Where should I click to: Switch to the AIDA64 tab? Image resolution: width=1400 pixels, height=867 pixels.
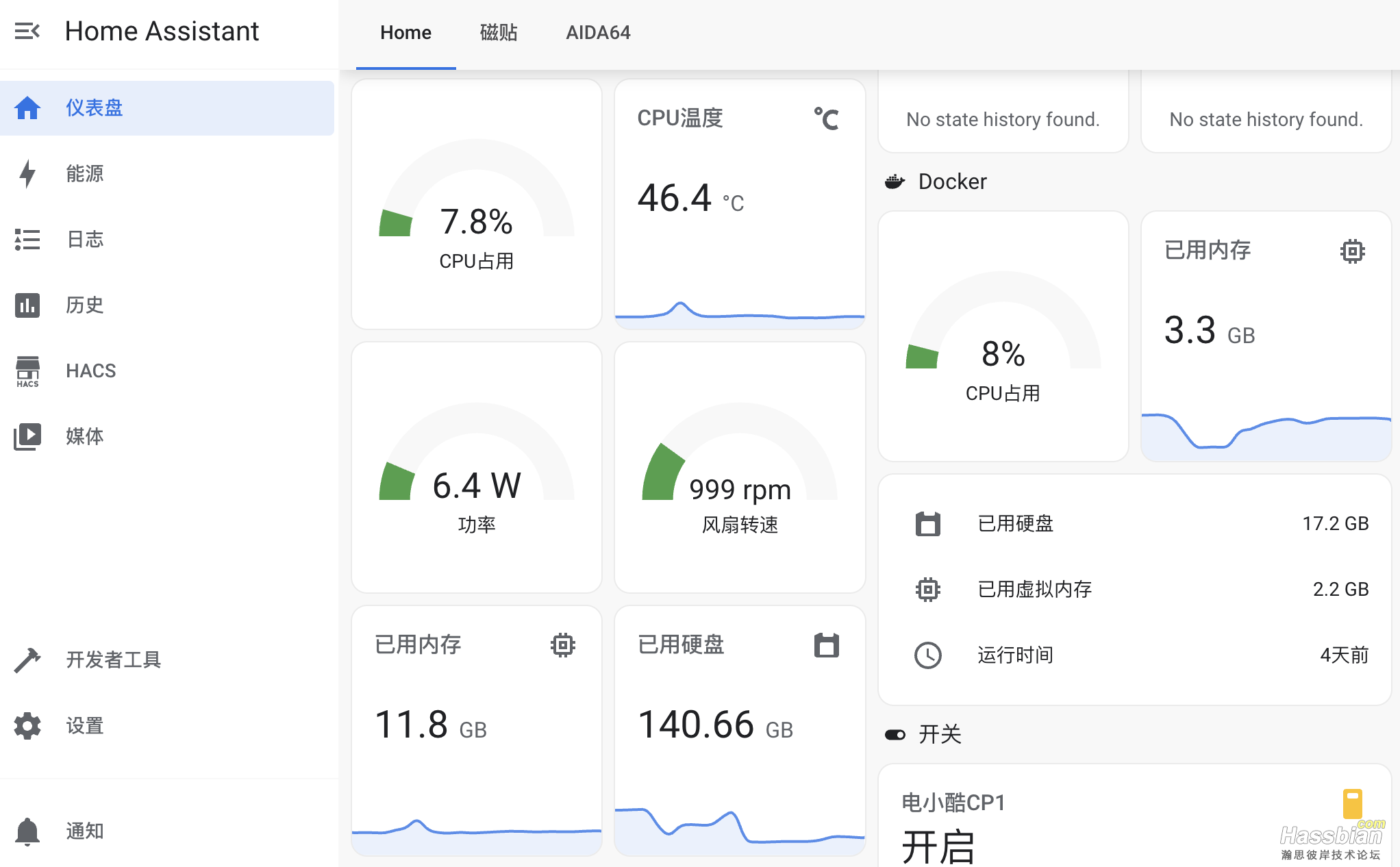point(598,33)
